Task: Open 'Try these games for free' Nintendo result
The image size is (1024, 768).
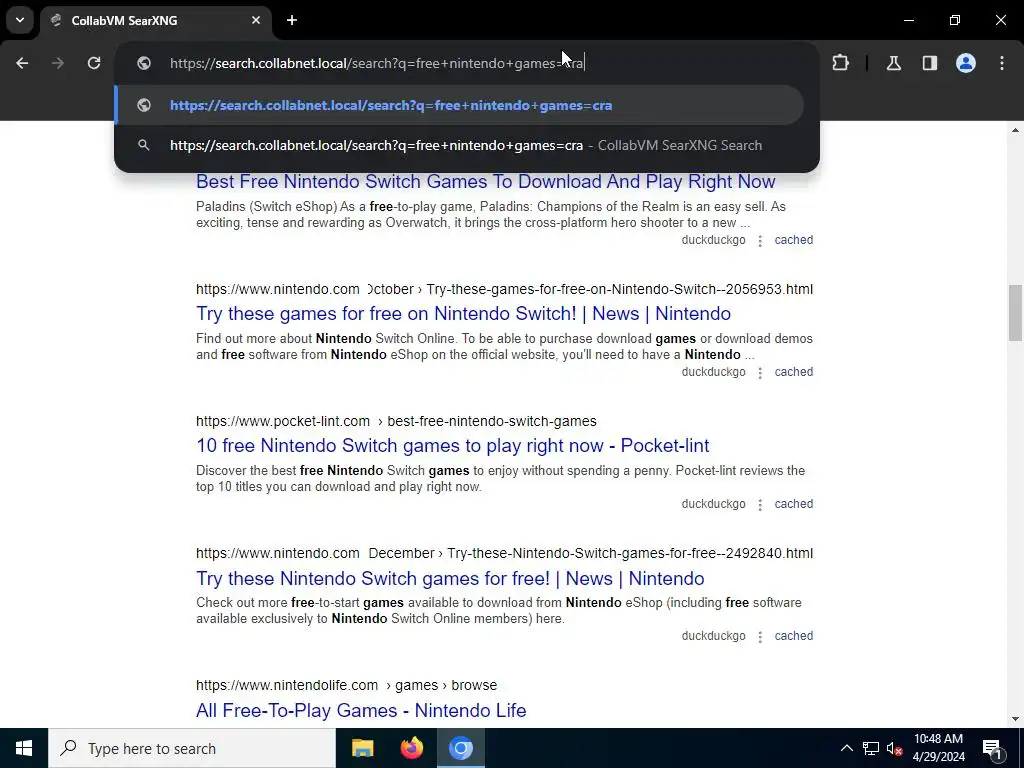Action: (x=464, y=313)
